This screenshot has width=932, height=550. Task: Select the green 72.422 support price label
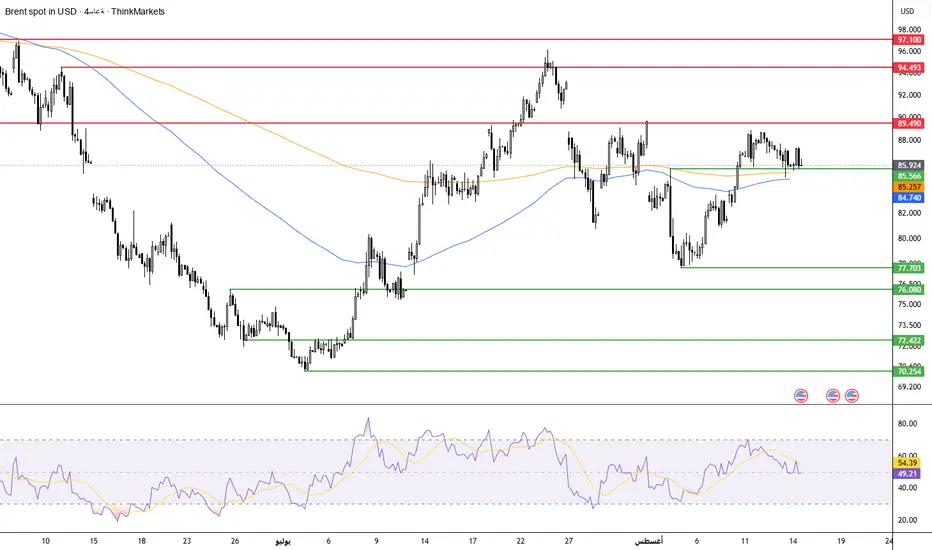point(909,341)
